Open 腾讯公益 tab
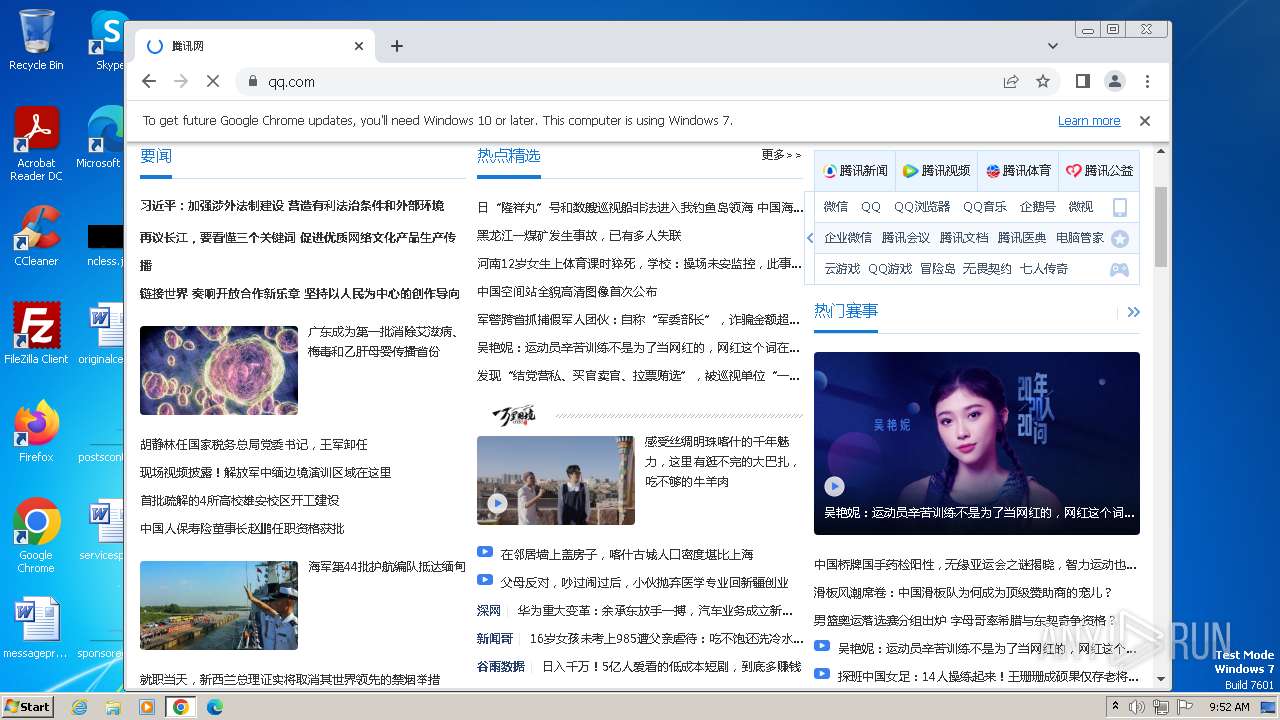Viewport: 1280px width, 720px height. [x=1099, y=171]
